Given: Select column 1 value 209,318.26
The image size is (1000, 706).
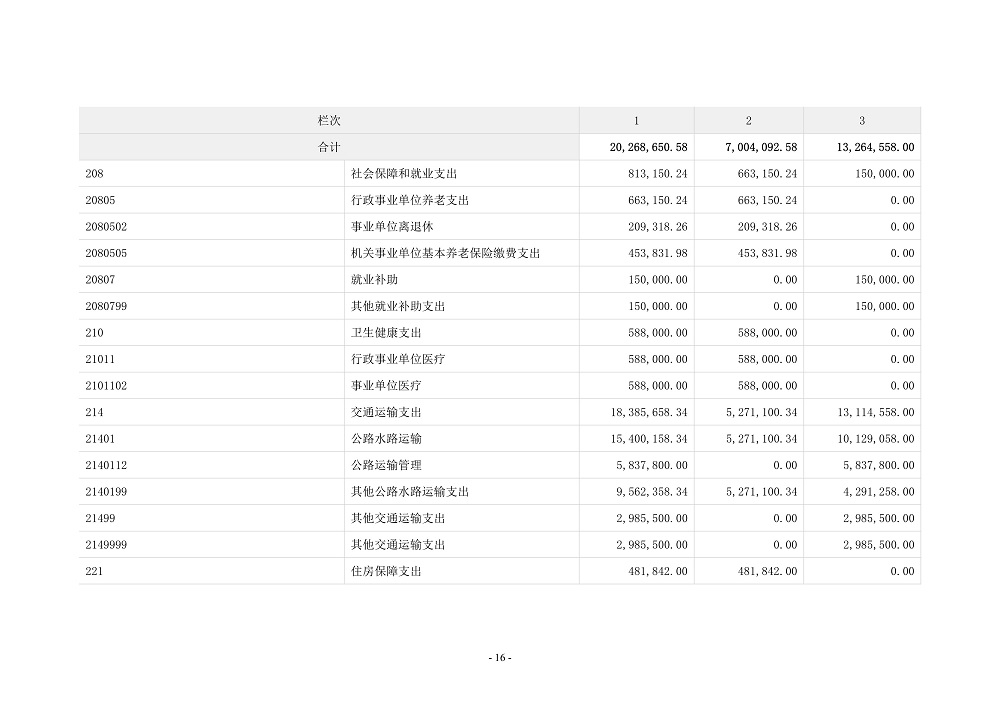Looking at the screenshot, I should pyautogui.click(x=658, y=226).
